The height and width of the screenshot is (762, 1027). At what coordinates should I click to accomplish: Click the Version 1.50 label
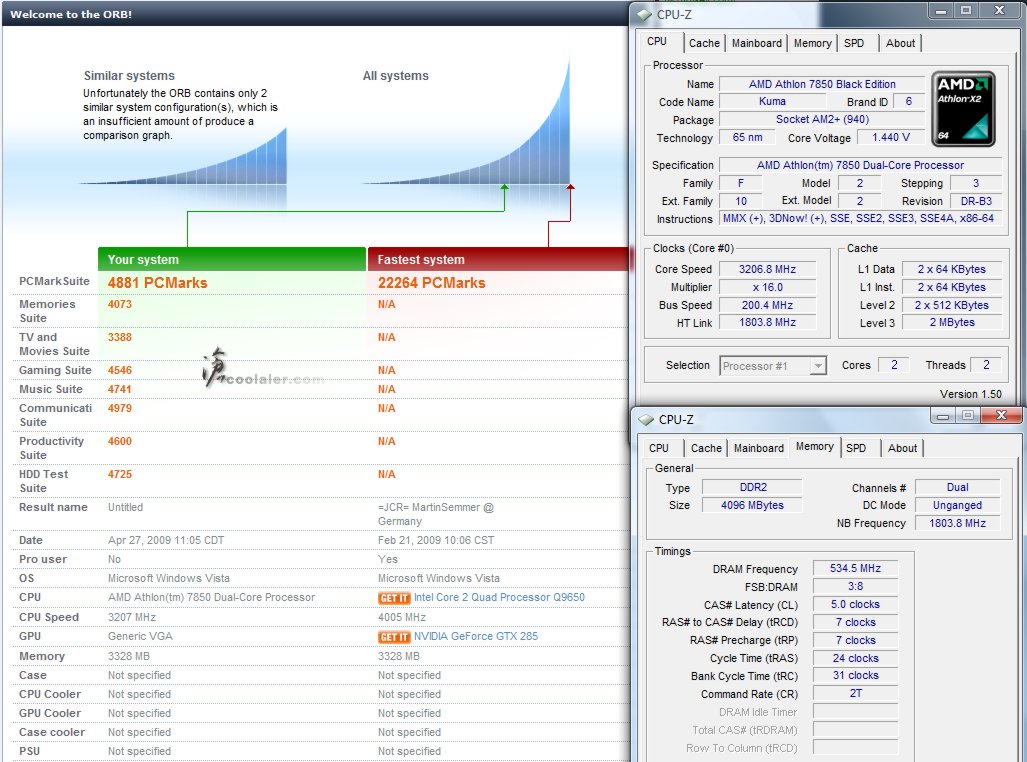pyautogui.click(x=971, y=394)
